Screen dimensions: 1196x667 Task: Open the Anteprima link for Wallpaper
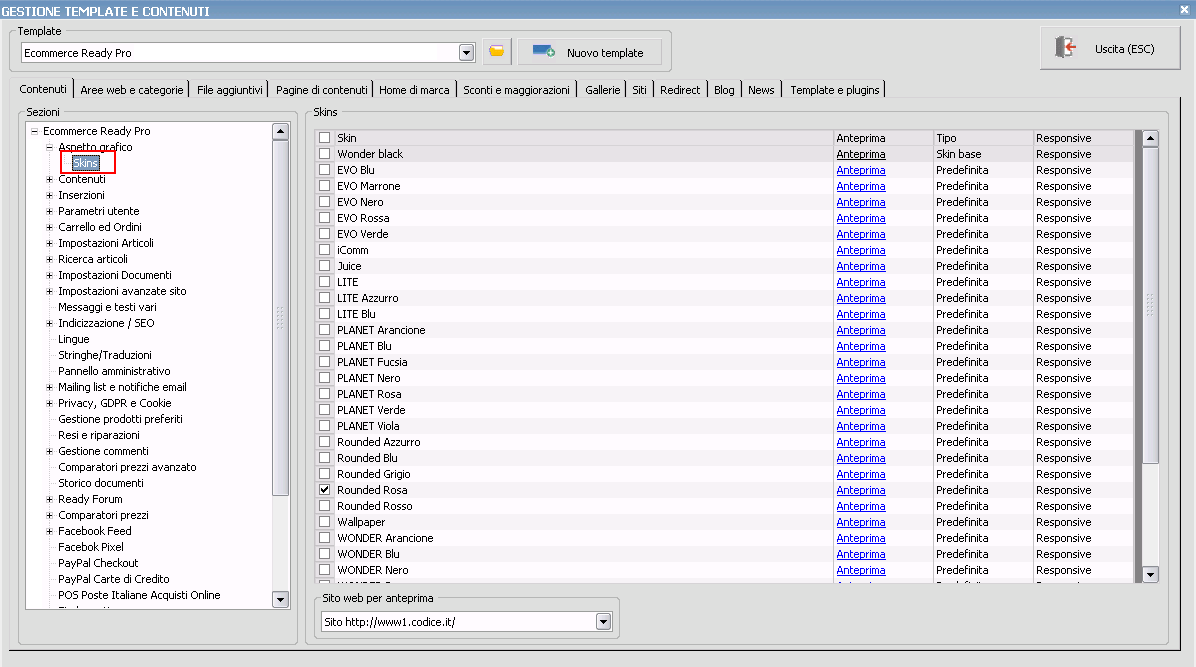(860, 522)
